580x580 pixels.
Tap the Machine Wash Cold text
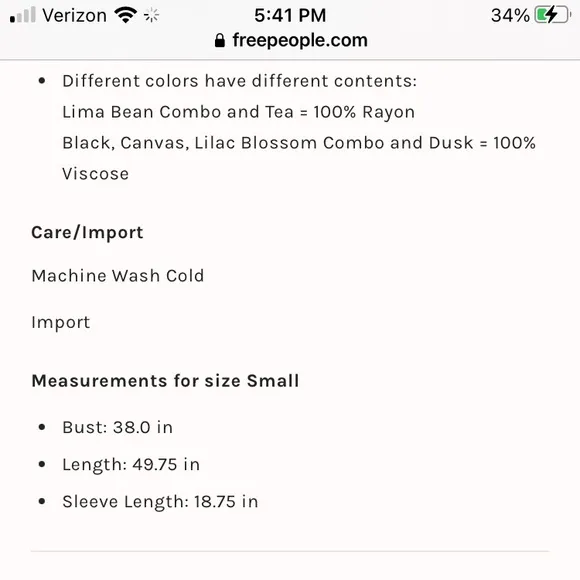coord(118,276)
